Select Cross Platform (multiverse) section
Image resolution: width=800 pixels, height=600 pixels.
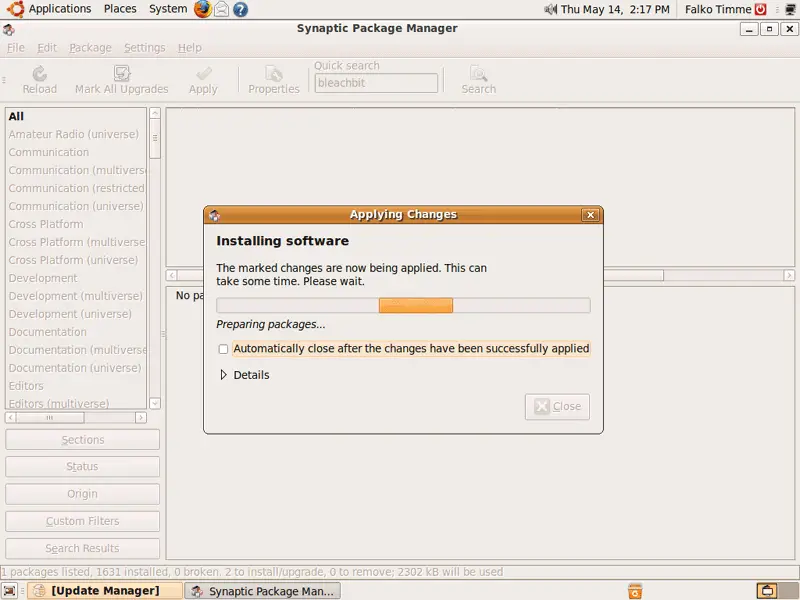(x=76, y=242)
